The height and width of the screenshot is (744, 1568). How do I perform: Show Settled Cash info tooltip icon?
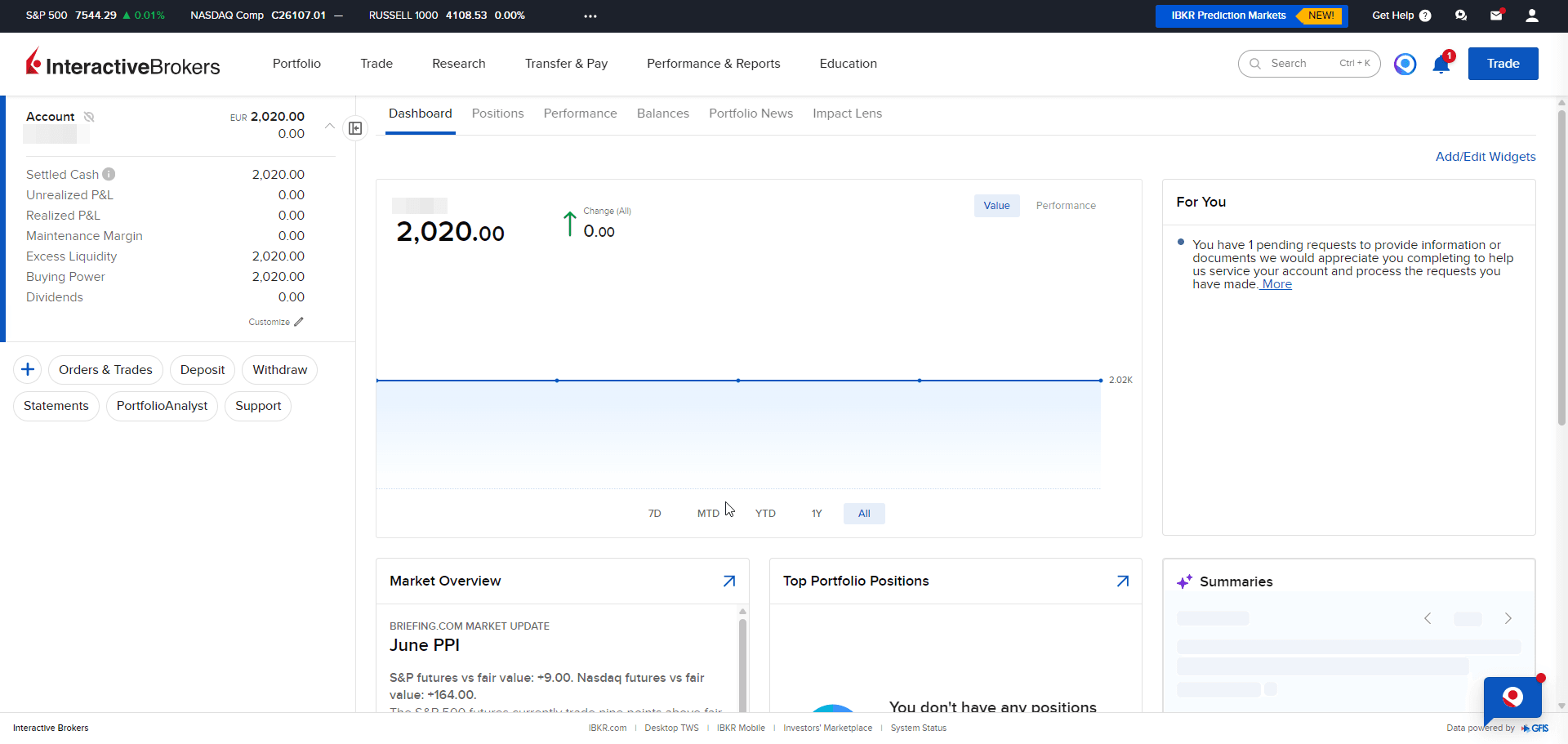(x=109, y=174)
